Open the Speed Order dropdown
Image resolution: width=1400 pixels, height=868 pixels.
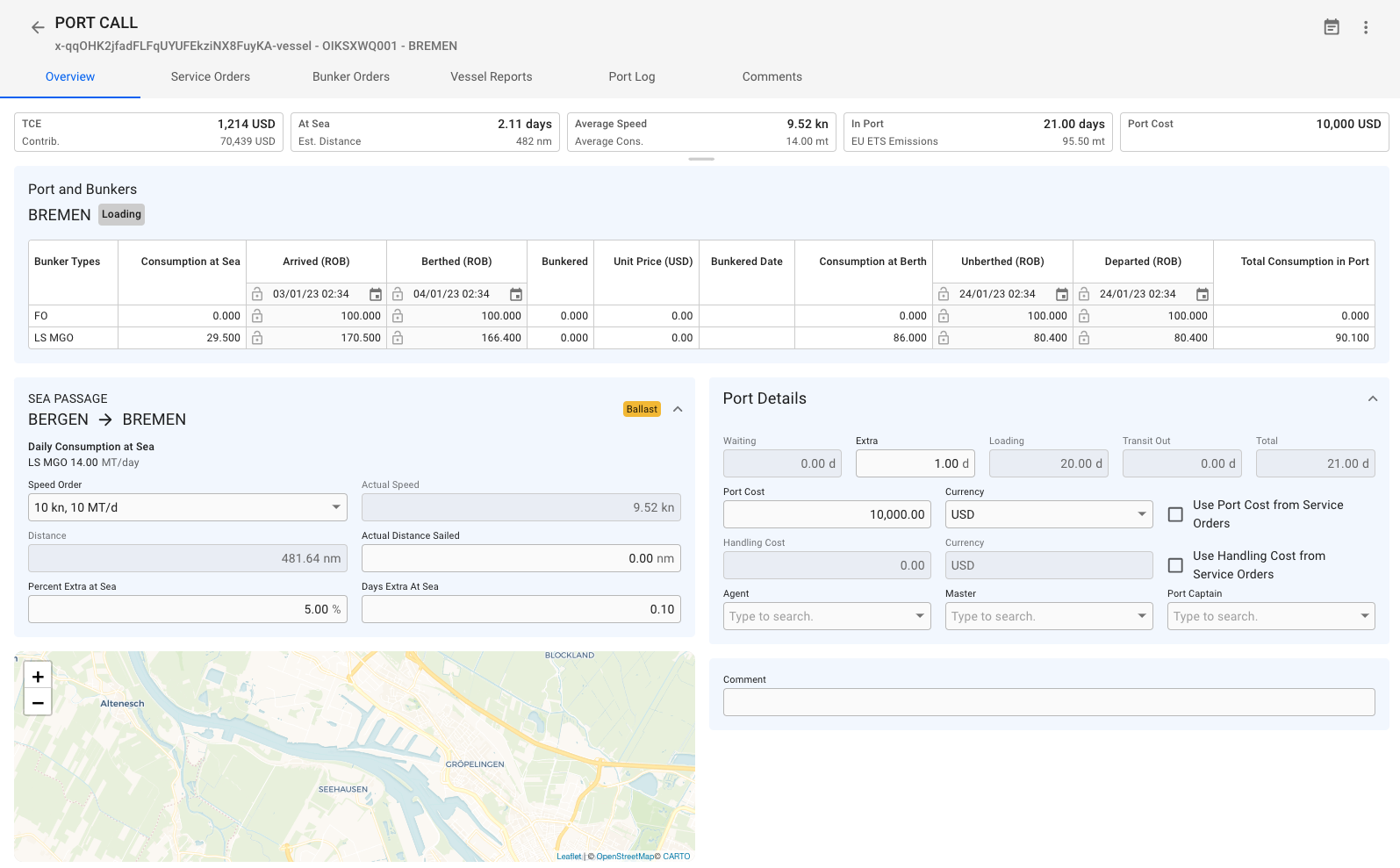187,507
